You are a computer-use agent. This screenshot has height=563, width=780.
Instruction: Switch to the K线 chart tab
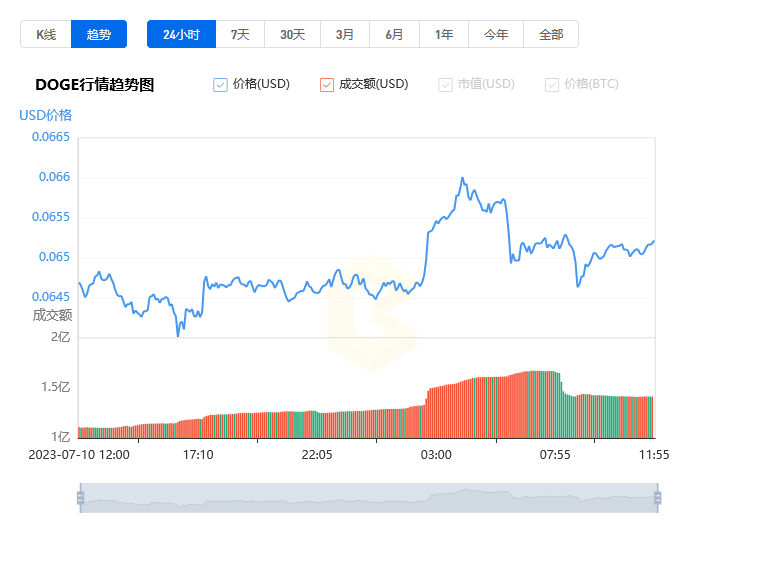click(x=46, y=34)
